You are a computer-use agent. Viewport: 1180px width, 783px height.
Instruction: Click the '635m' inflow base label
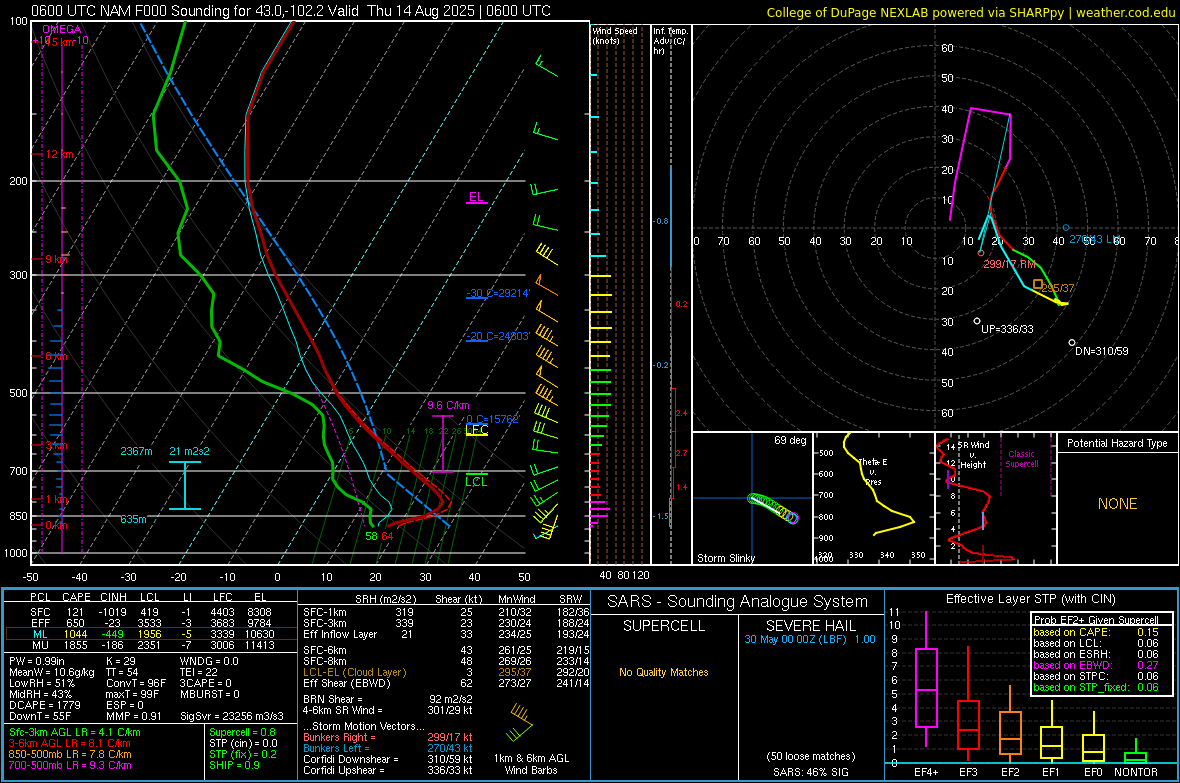point(133,519)
